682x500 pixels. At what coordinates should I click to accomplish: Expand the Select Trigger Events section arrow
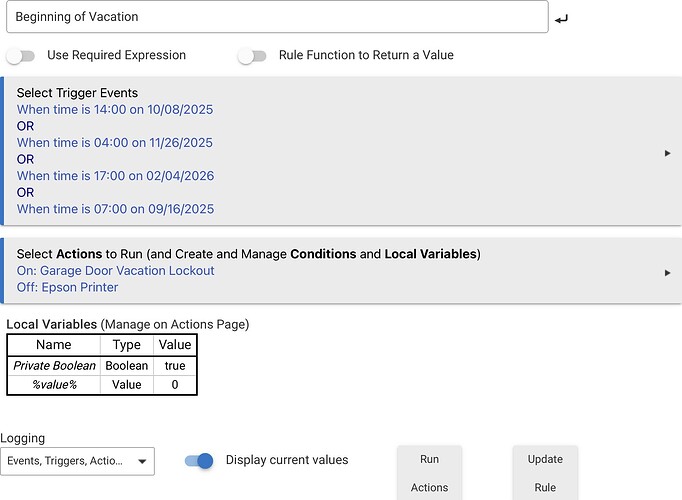pos(667,153)
